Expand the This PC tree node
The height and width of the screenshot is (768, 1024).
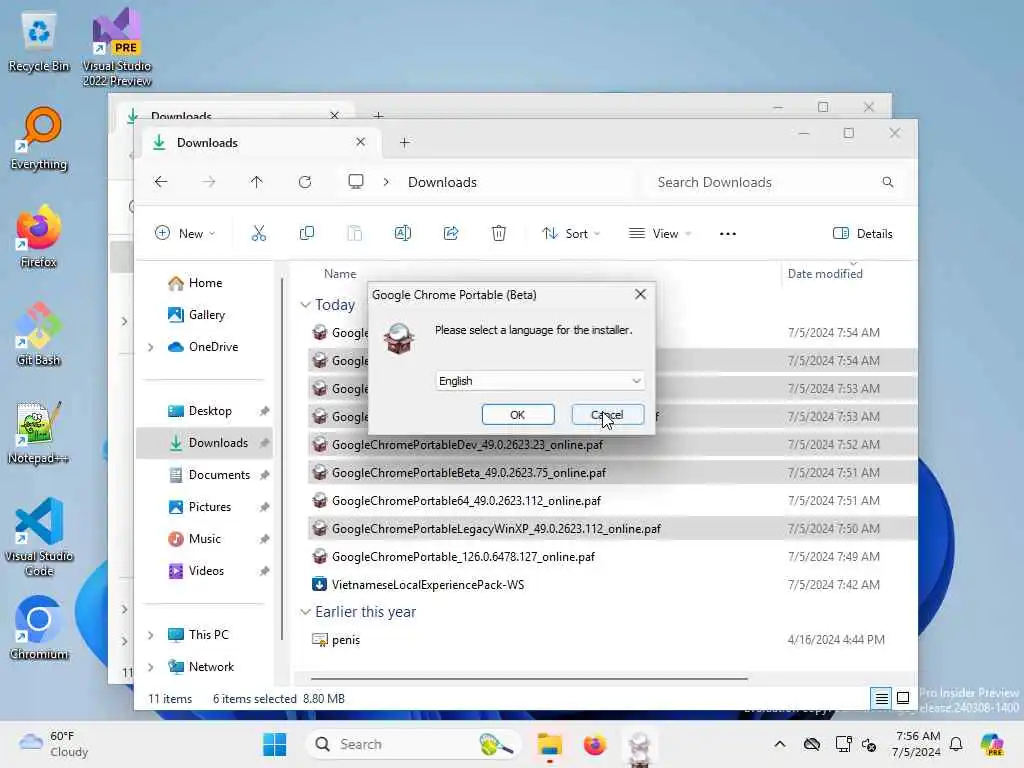pos(151,635)
